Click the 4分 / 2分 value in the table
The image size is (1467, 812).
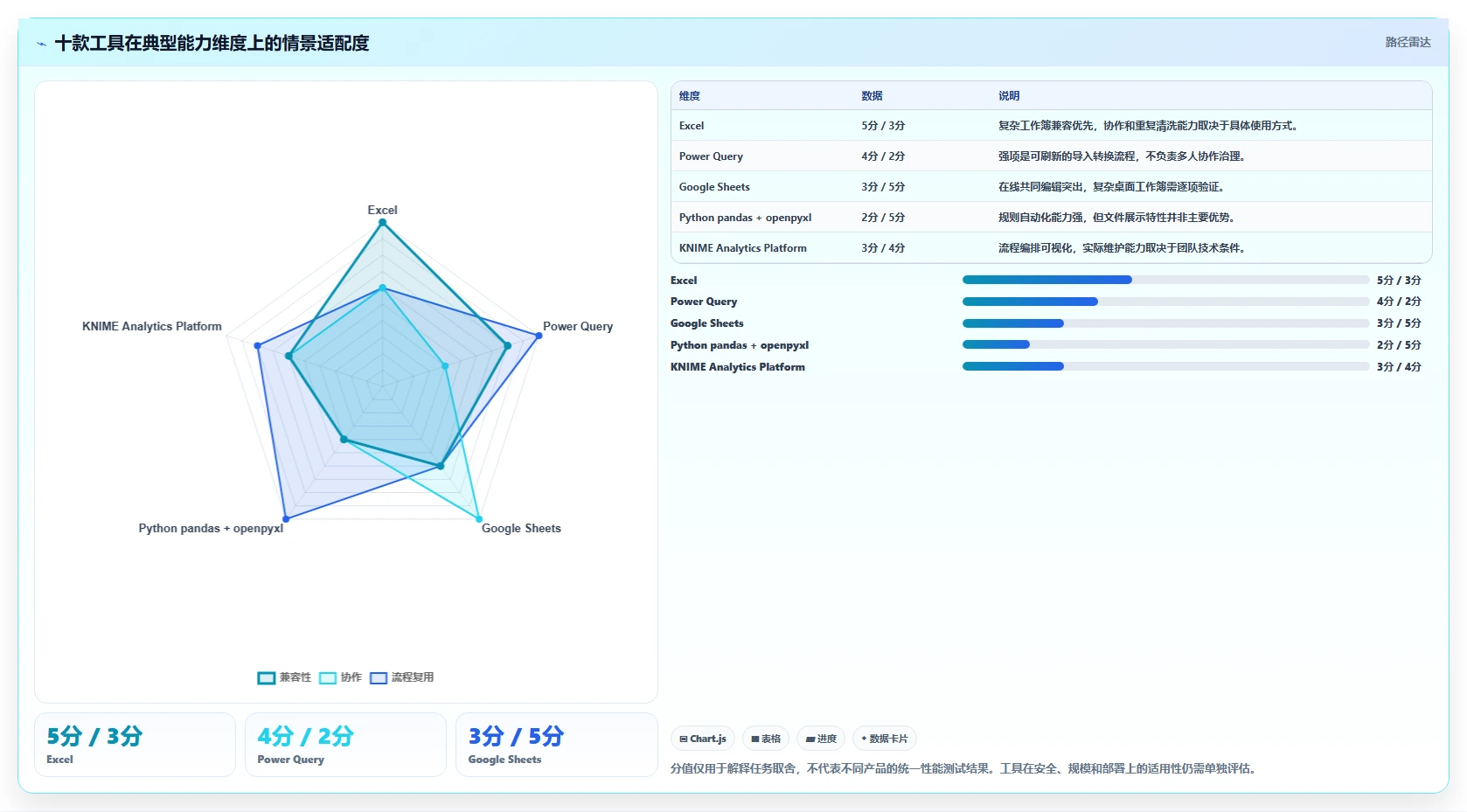point(883,156)
